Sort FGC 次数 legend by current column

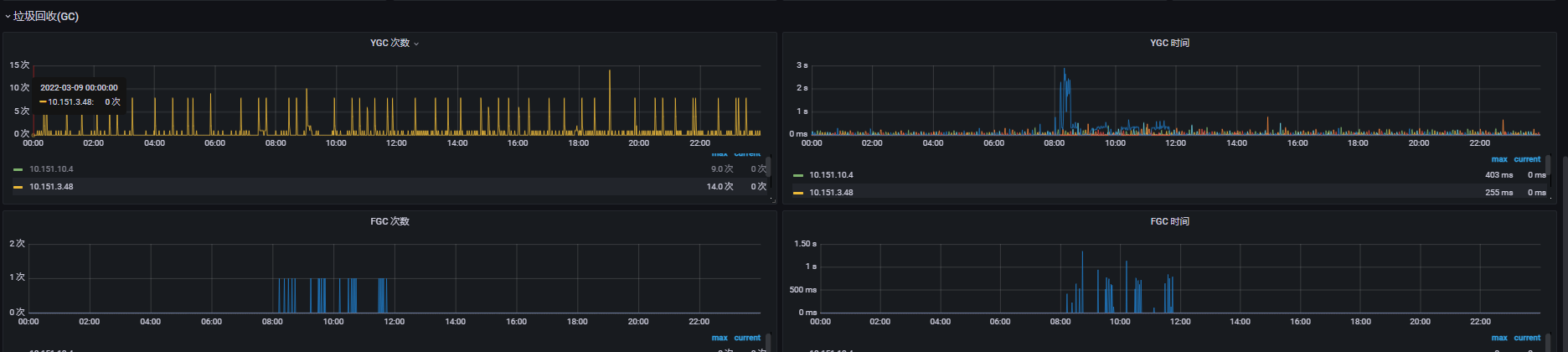point(747,338)
